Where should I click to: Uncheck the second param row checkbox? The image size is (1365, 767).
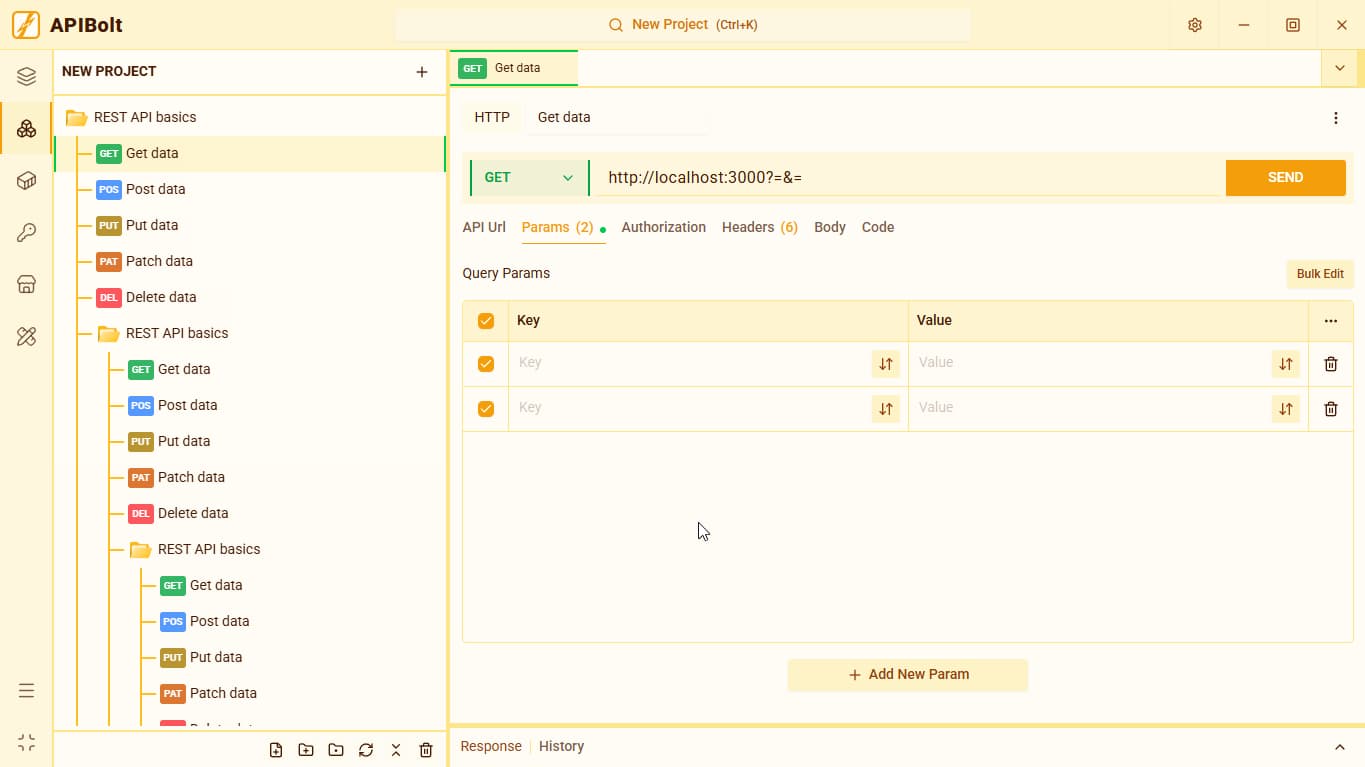pyautogui.click(x=486, y=409)
